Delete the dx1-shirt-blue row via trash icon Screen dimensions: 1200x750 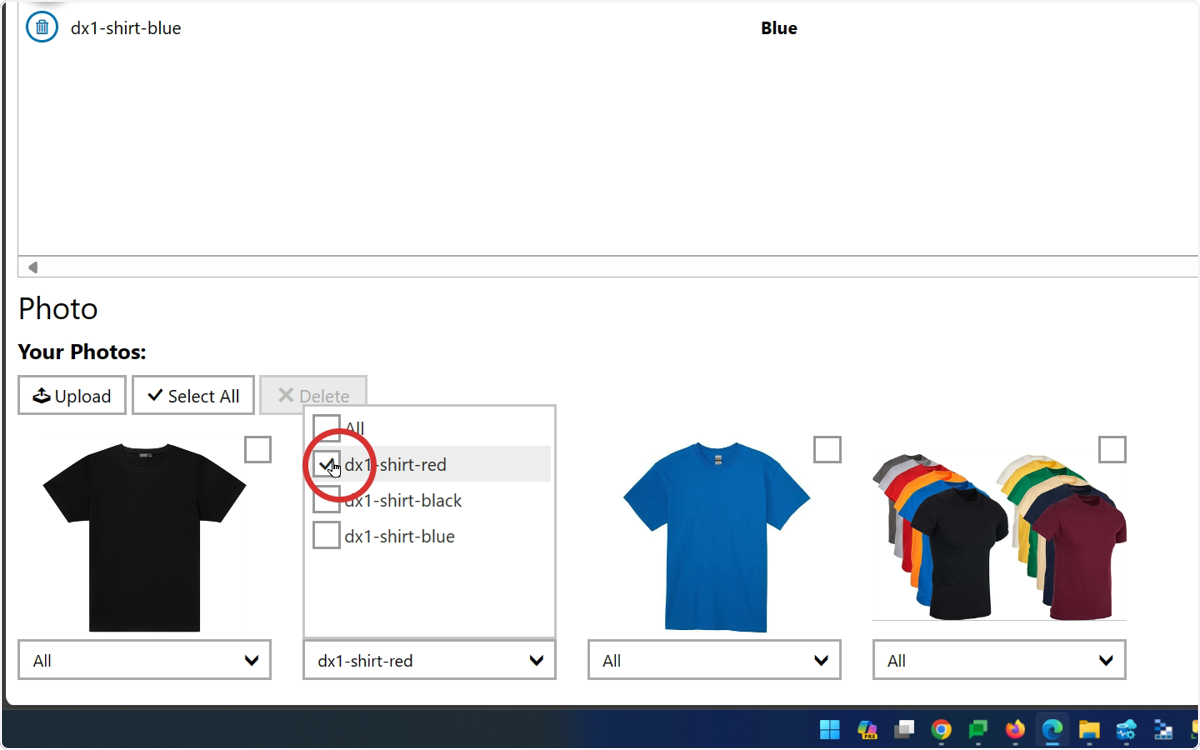tap(42, 27)
